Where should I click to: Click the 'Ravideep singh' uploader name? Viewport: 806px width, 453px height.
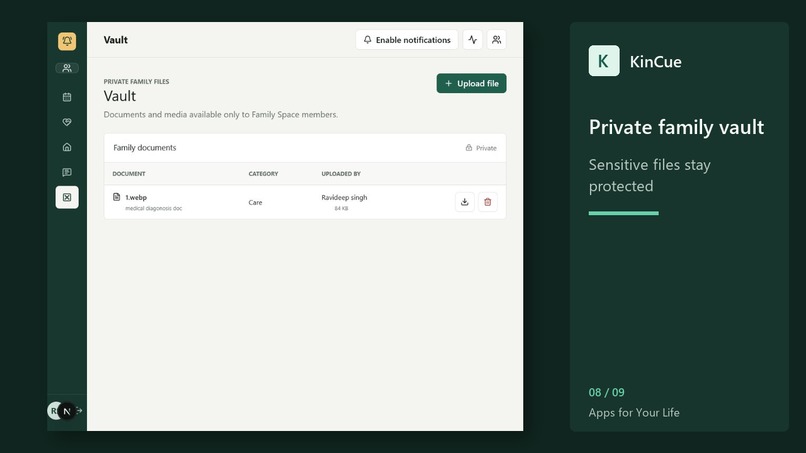[344, 197]
